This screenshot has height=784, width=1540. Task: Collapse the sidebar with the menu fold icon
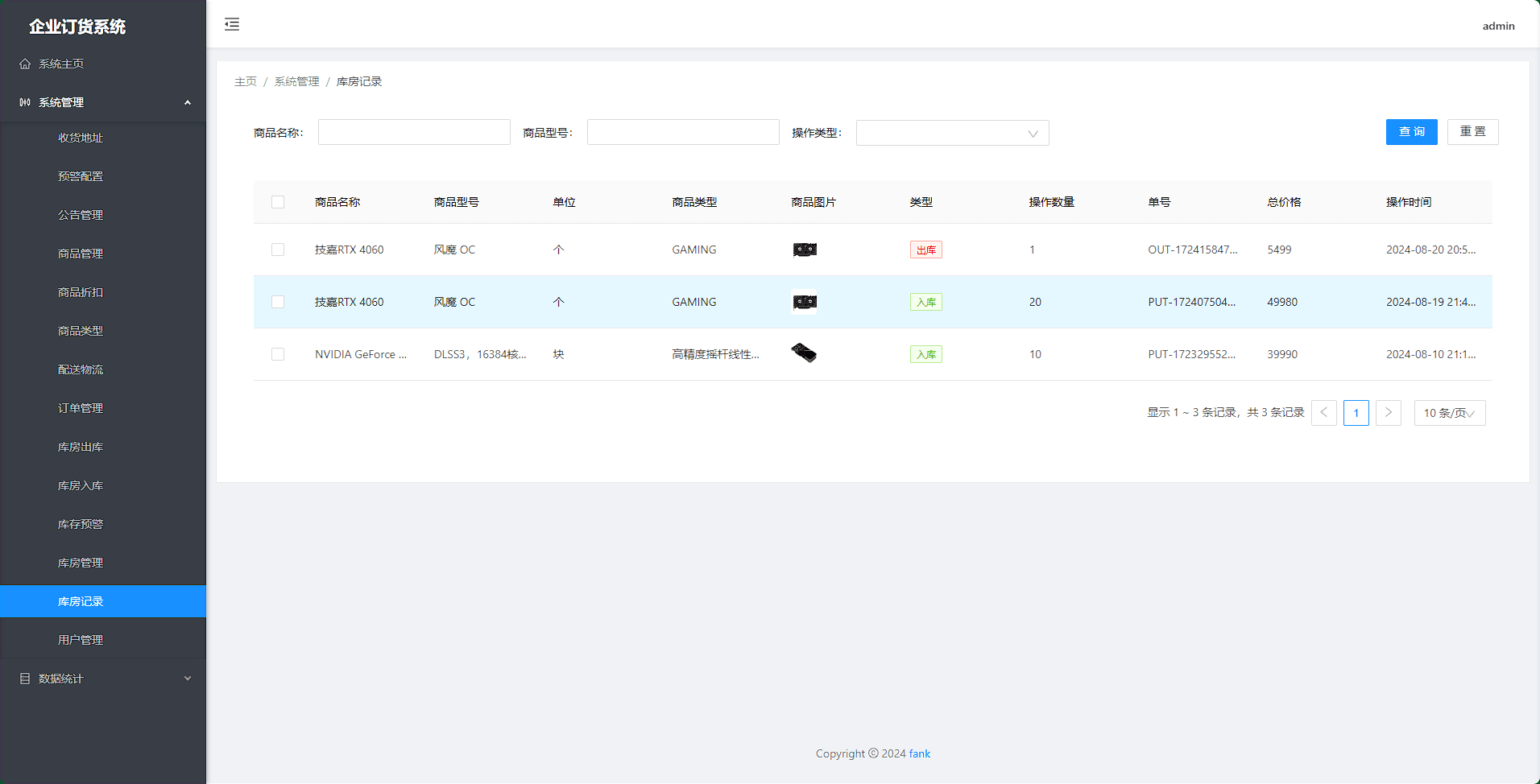click(232, 24)
